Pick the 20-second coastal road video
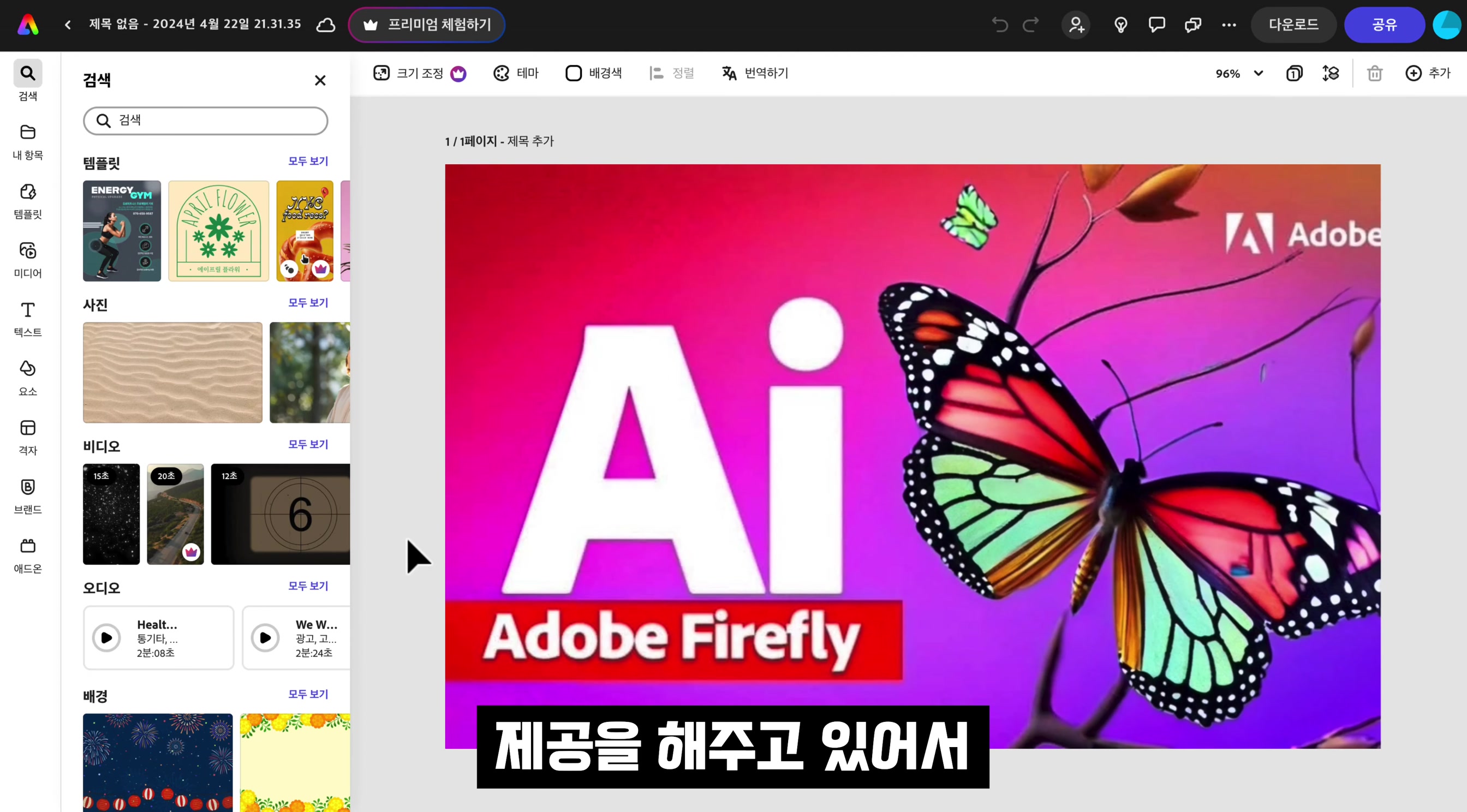 pos(175,514)
